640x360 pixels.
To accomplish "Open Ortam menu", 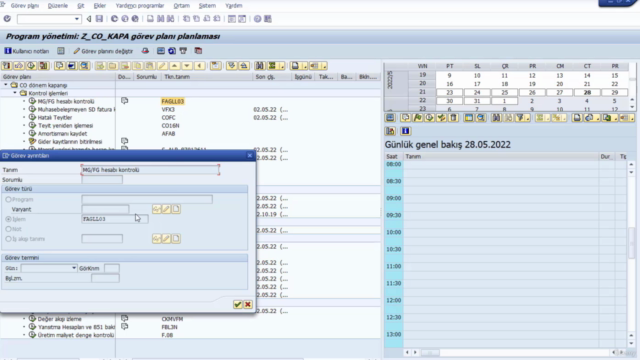I will 182,6.
